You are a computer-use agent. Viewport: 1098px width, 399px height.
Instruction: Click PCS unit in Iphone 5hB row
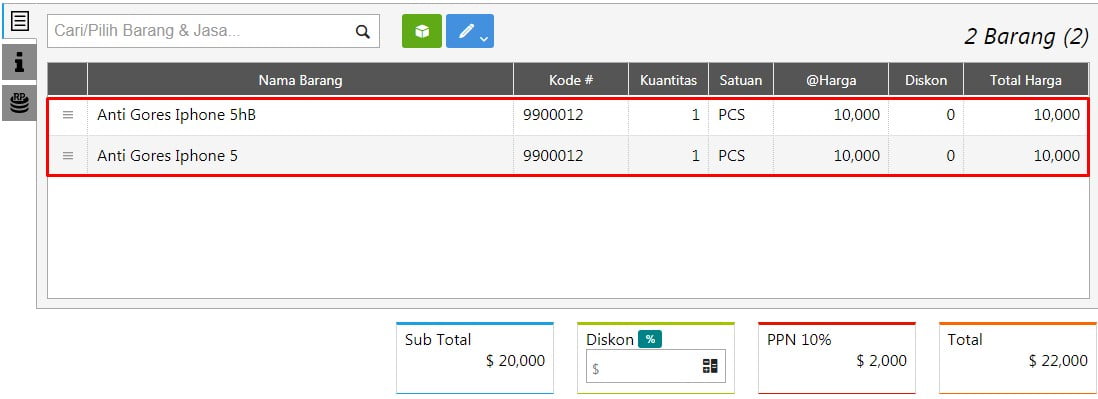[732, 115]
